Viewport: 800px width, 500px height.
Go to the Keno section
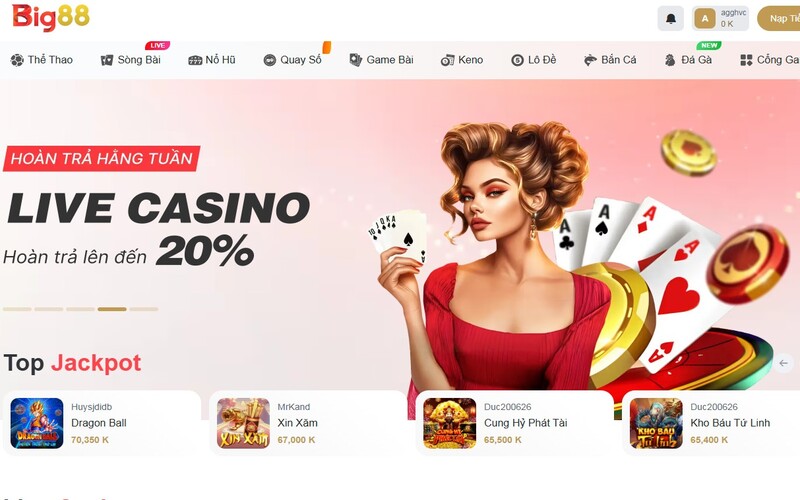click(462, 60)
